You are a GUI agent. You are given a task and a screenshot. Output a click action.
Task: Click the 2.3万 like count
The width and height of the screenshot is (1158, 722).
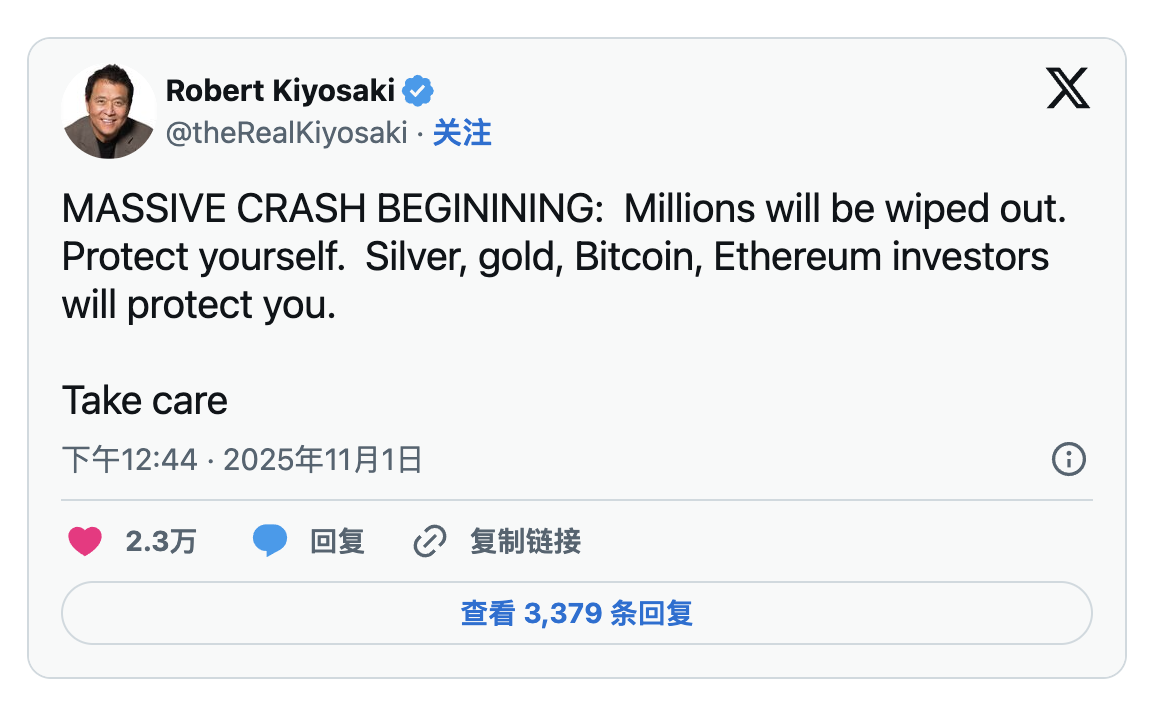point(161,542)
